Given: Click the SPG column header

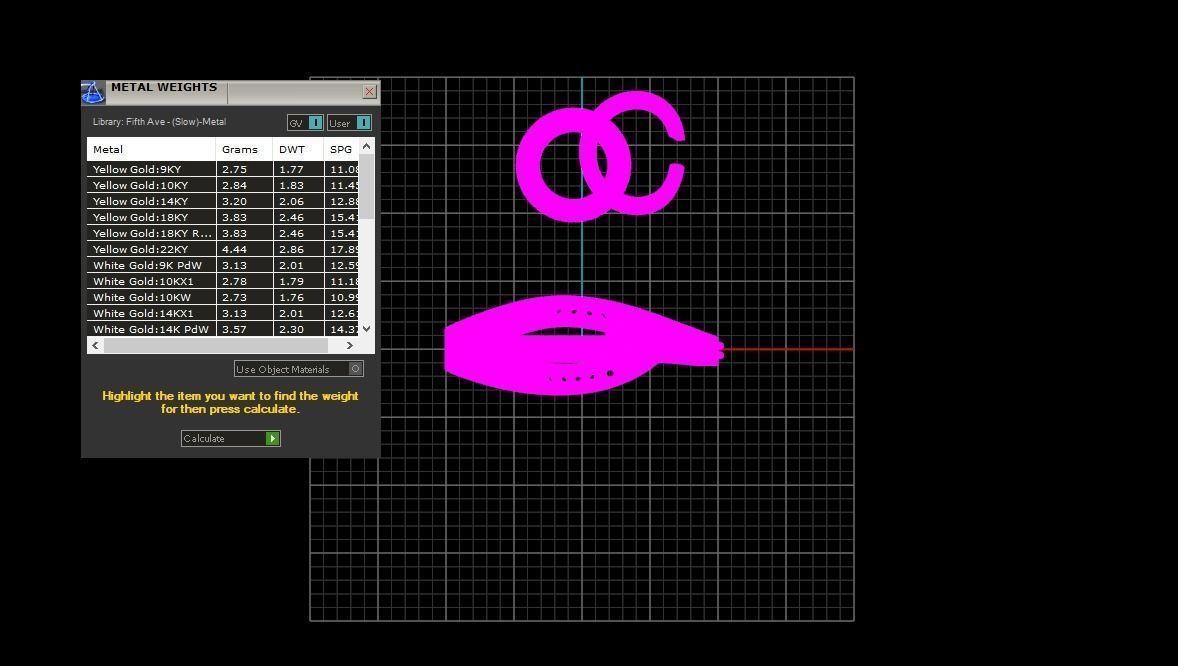Looking at the screenshot, I should pyautogui.click(x=342, y=149).
